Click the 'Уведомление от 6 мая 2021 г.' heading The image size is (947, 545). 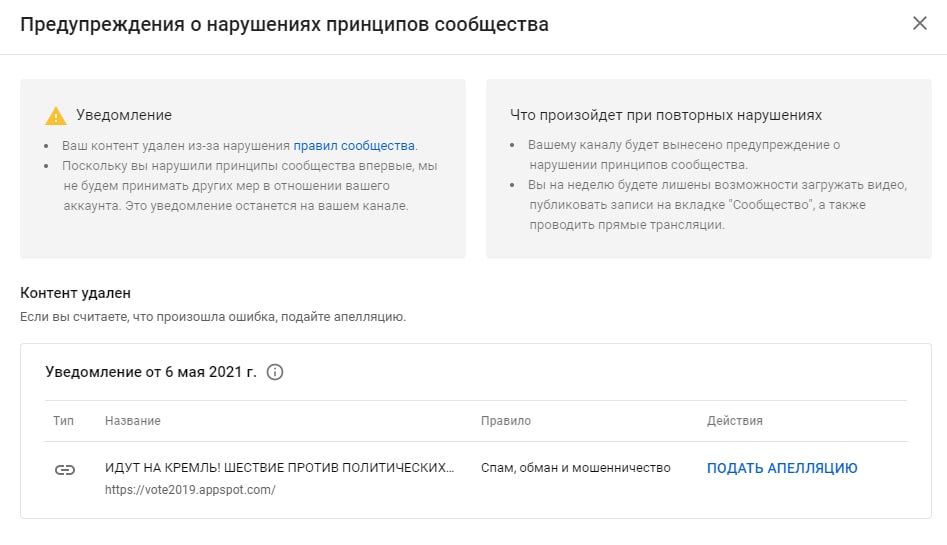[x=151, y=372]
